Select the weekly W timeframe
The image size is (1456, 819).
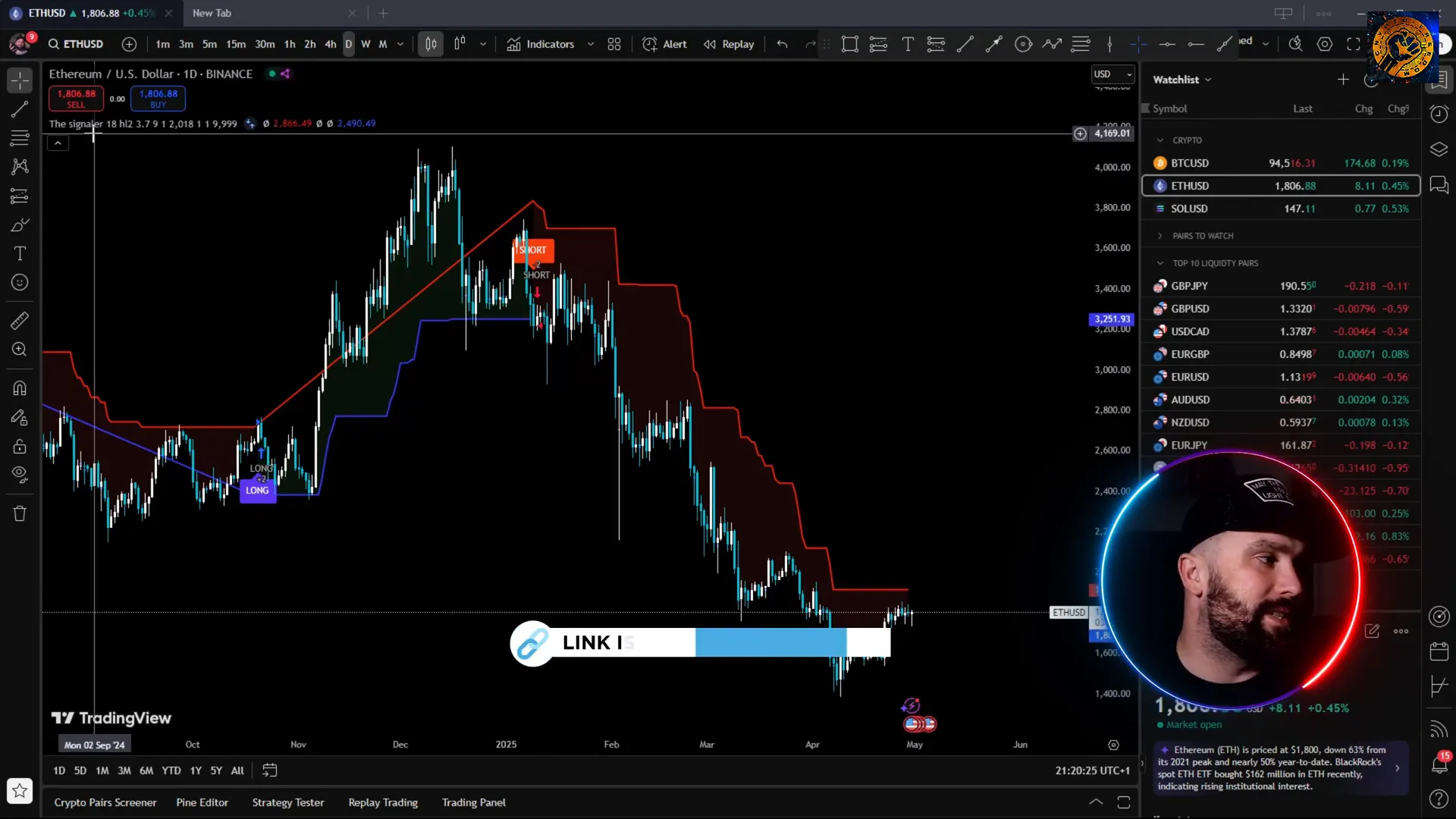[366, 44]
